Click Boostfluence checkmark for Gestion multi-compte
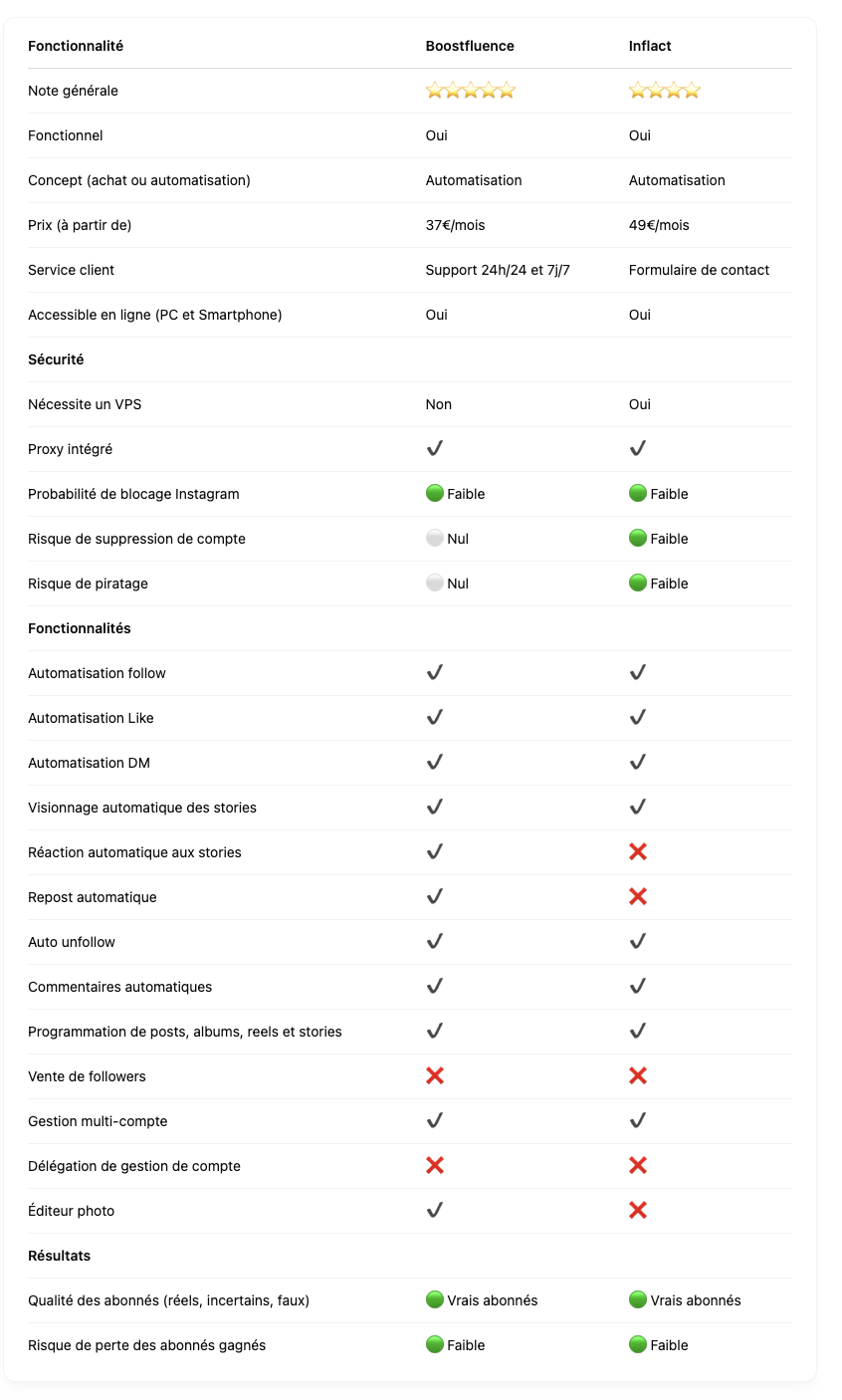 click(x=435, y=1121)
